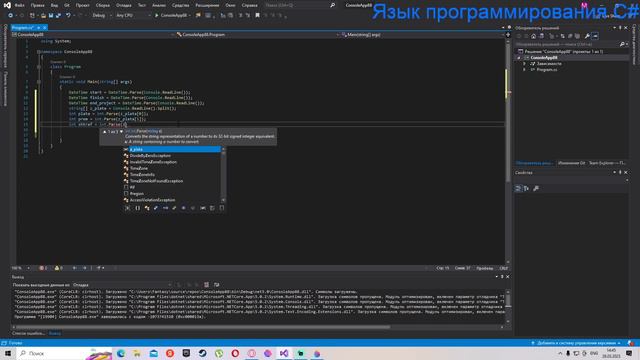640x360 pixels.
Task: Select TimeZoneInfo in IntelliSense list
Action: pyautogui.click(x=172, y=175)
